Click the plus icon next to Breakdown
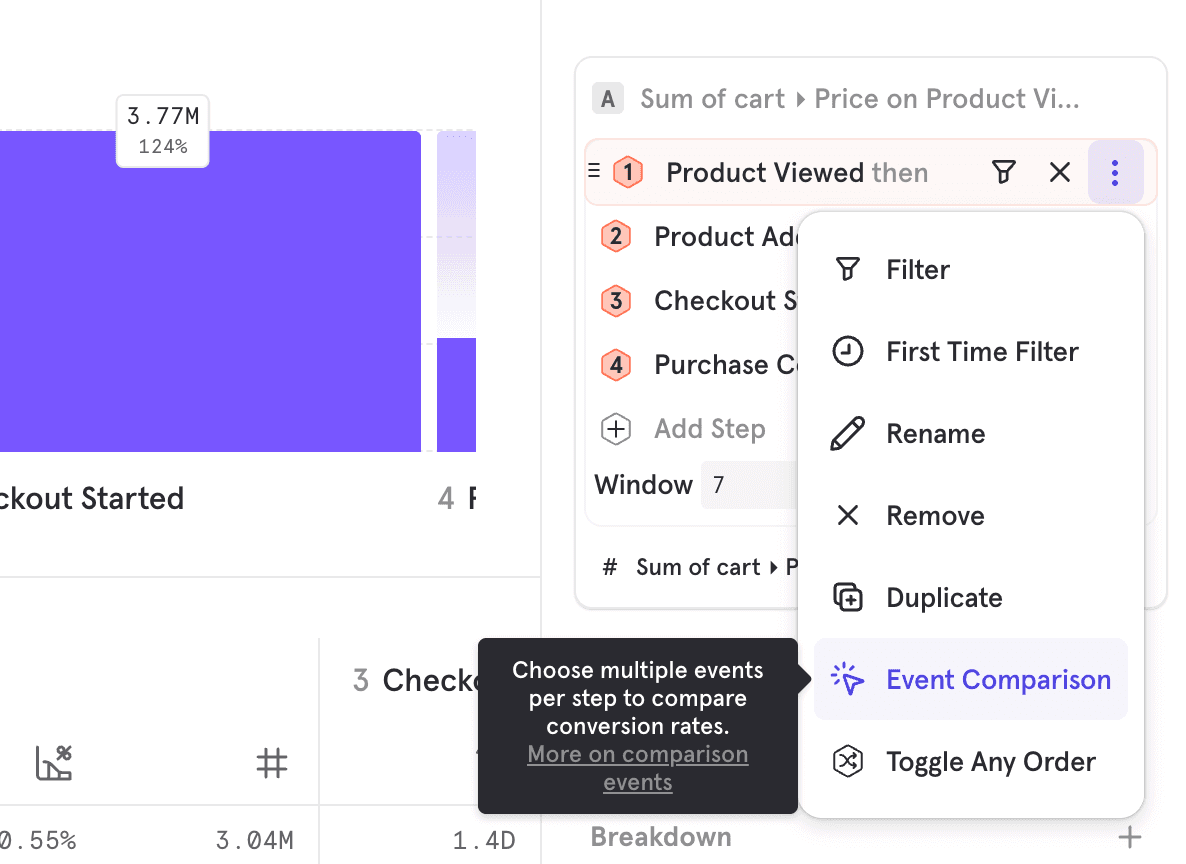This screenshot has width=1186, height=864. coord(1129,837)
